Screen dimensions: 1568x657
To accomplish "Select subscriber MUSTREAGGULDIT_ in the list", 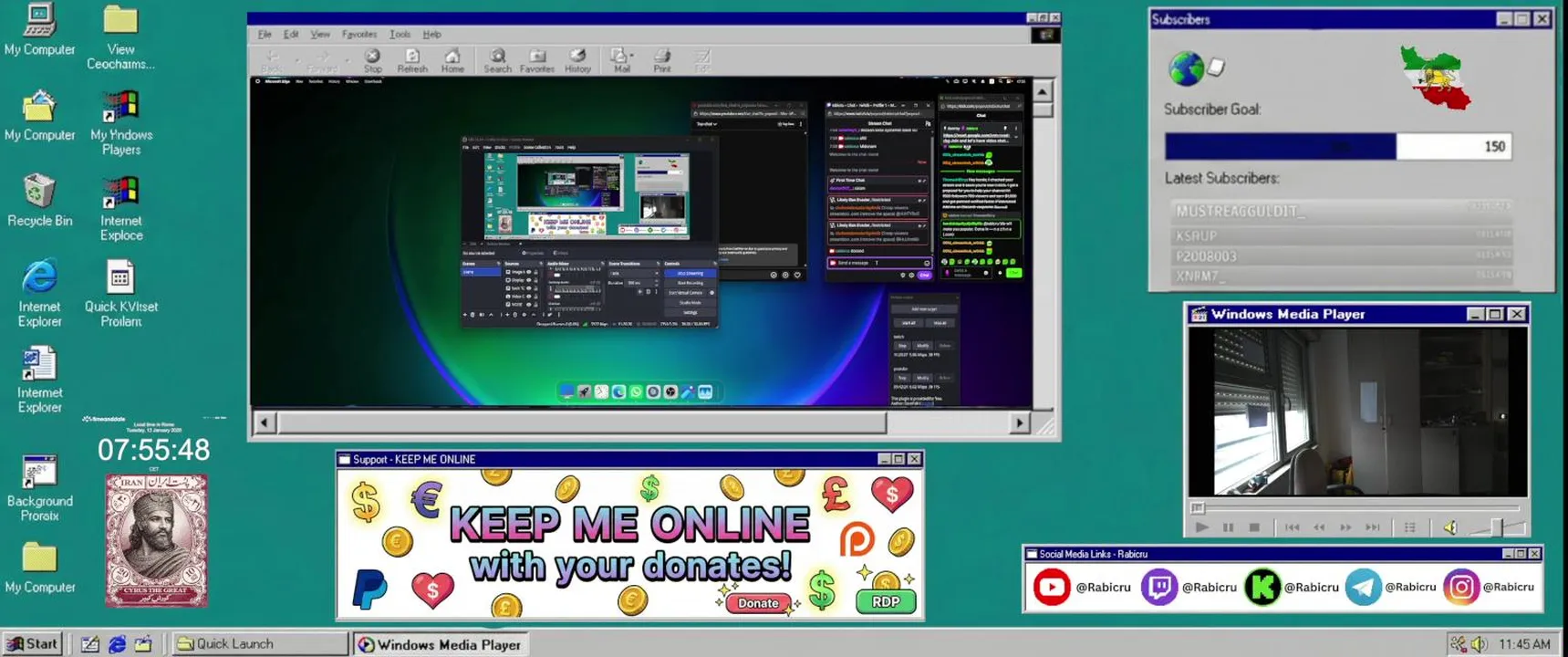I will pyautogui.click(x=1341, y=211).
